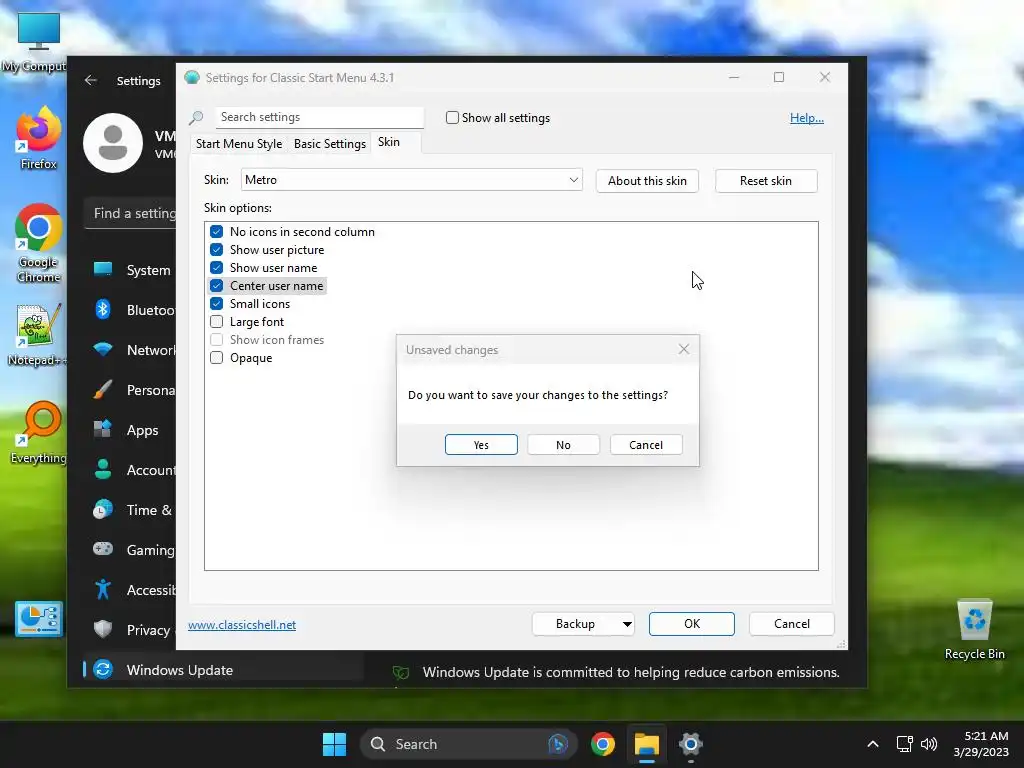The width and height of the screenshot is (1024, 768).
Task: Click the Bing icon in taskbar search
Action: click(558, 744)
